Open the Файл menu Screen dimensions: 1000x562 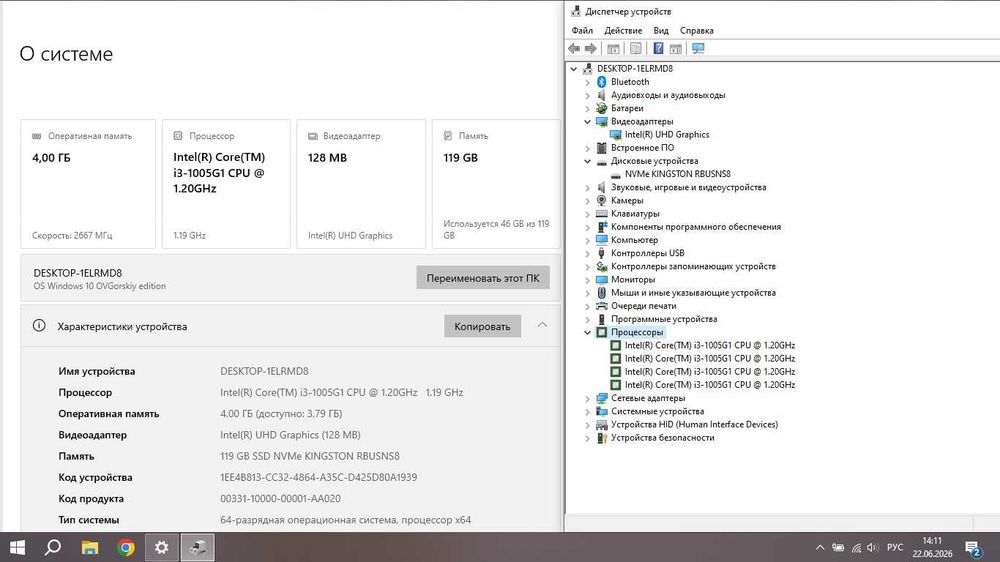click(x=582, y=31)
